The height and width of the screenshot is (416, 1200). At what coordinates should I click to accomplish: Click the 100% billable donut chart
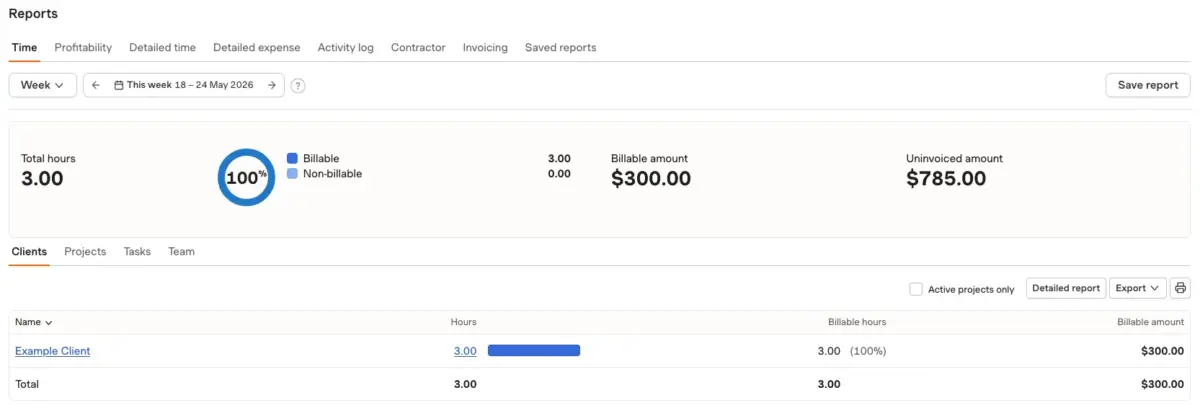pyautogui.click(x=245, y=178)
